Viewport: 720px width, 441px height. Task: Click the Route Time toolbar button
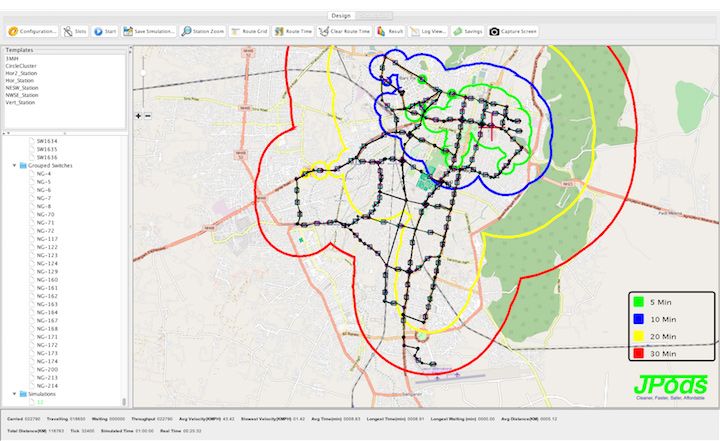pos(293,31)
